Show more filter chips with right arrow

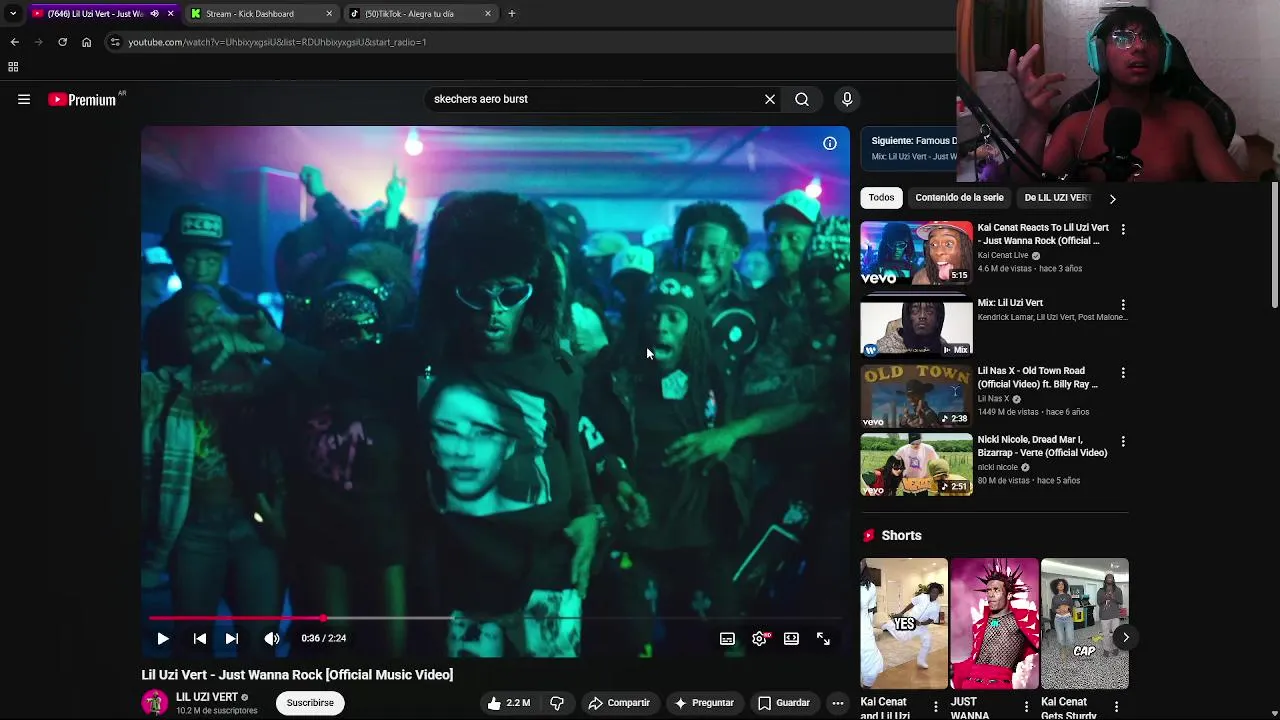1112,198
